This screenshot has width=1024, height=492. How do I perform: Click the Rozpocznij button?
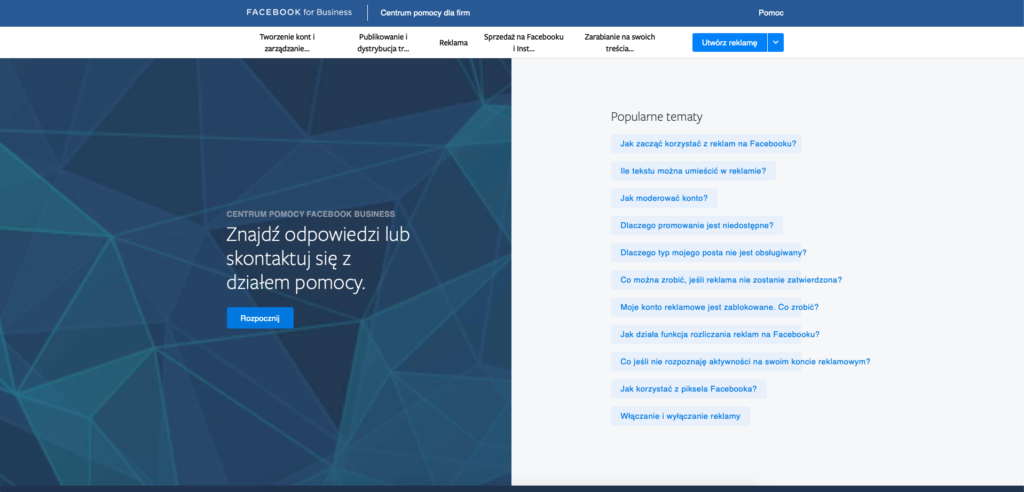point(260,318)
